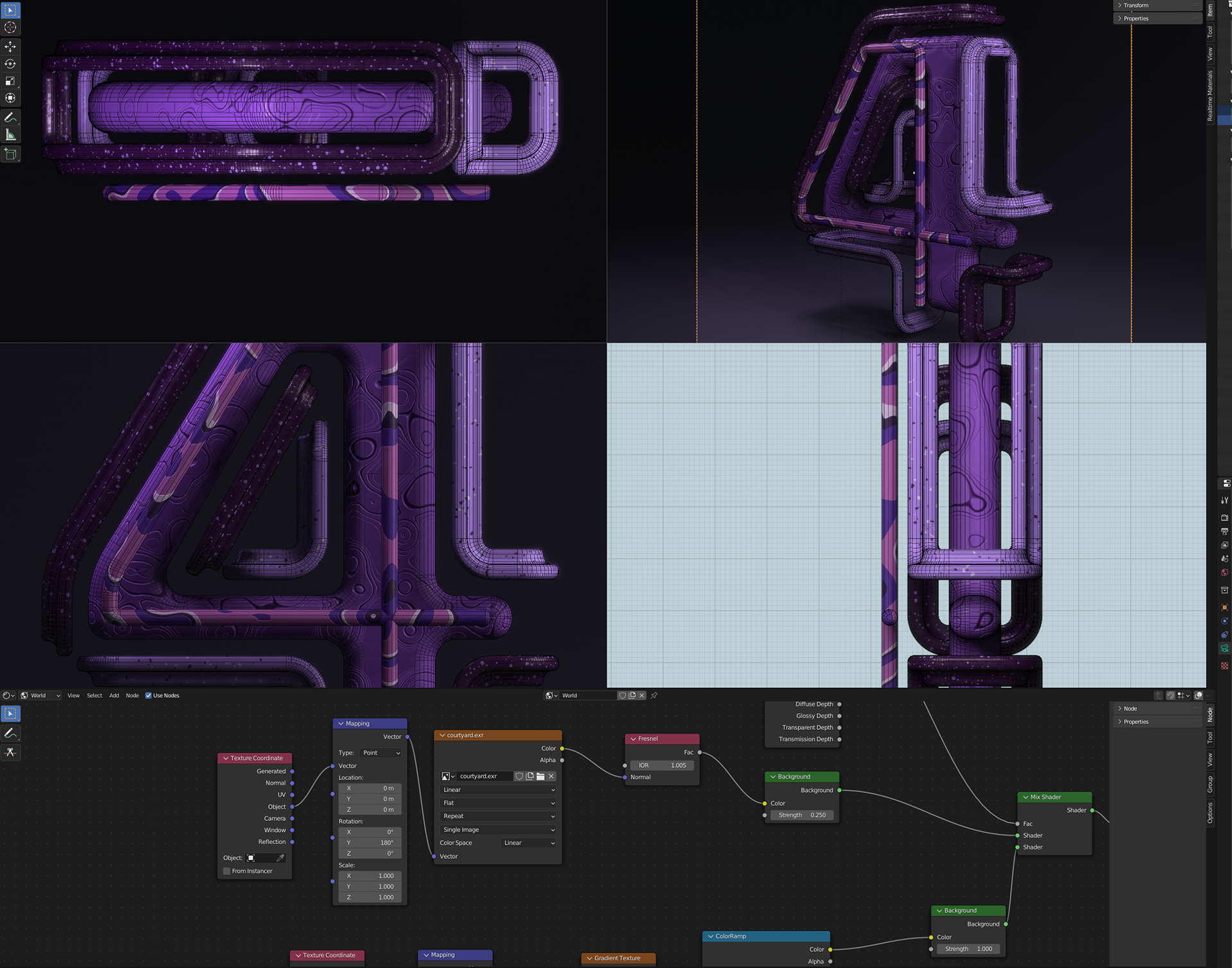Open the World shader type selector
Image resolution: width=1232 pixels, height=968 pixels.
pos(40,695)
